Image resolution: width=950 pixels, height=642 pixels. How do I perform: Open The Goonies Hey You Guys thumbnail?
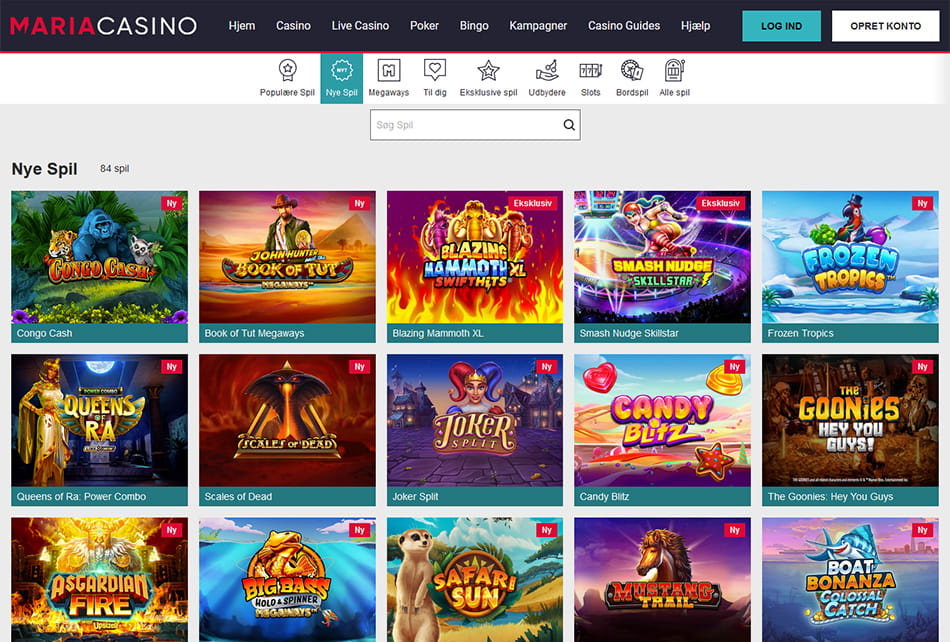click(x=850, y=420)
